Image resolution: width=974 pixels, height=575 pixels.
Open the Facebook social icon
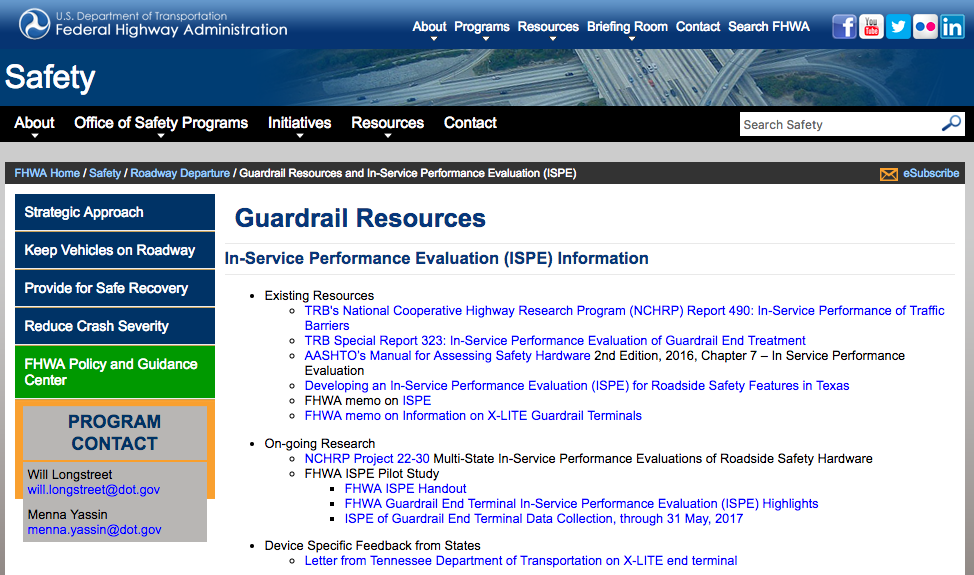[x=844, y=27]
